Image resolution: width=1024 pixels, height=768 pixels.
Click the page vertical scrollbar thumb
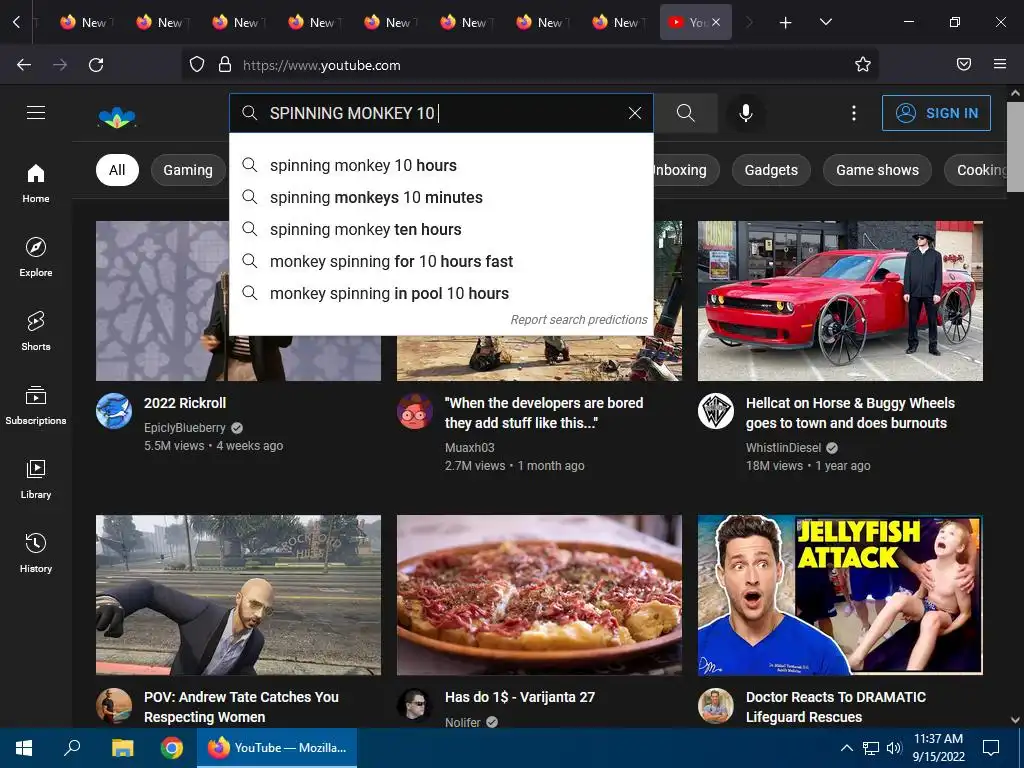point(1016,146)
